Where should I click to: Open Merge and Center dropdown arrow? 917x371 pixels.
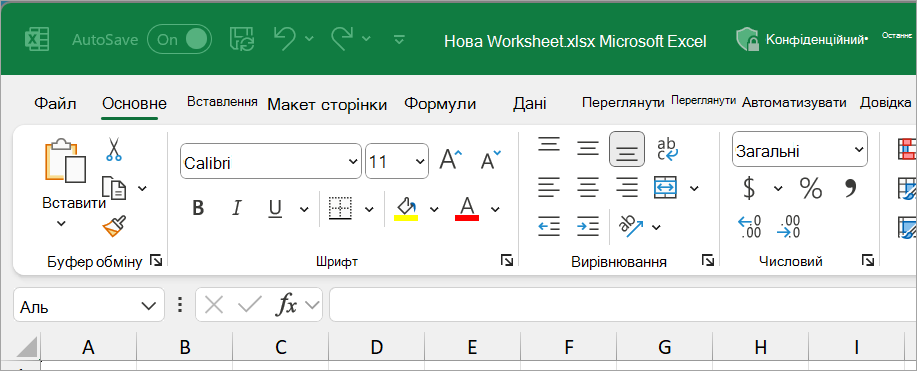694,188
